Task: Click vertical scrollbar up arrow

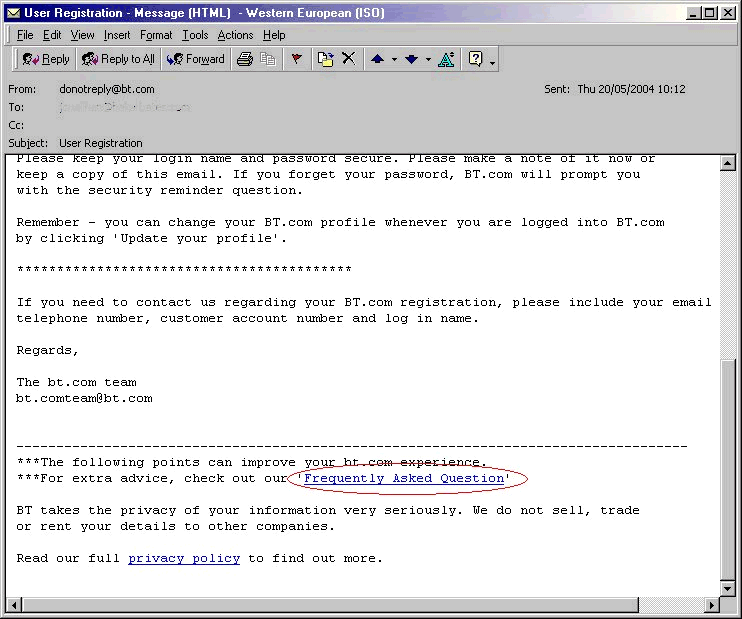Action: 727,163
